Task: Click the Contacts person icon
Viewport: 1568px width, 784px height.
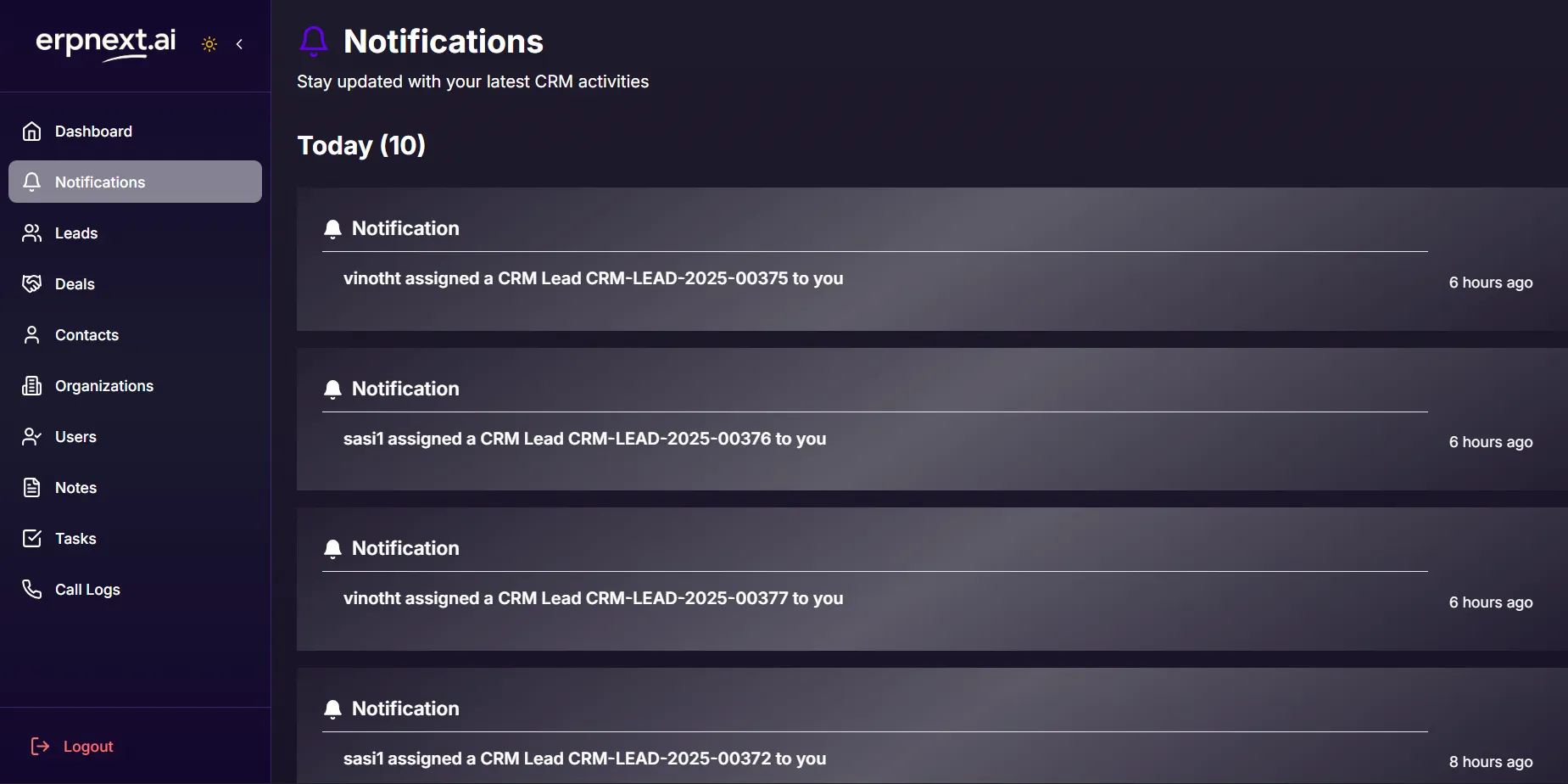Action: (x=32, y=335)
